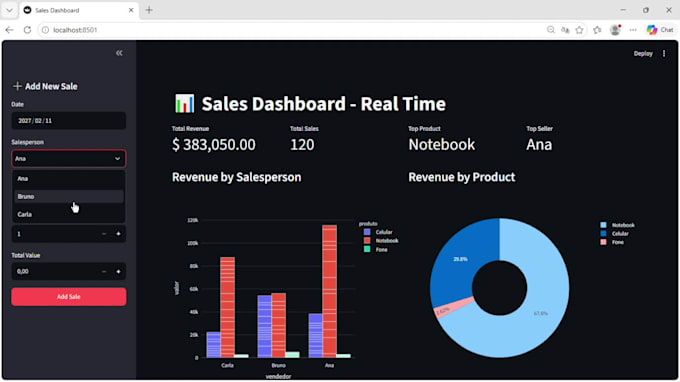Click the Date input field
This screenshot has height=382, width=680.
click(69, 121)
